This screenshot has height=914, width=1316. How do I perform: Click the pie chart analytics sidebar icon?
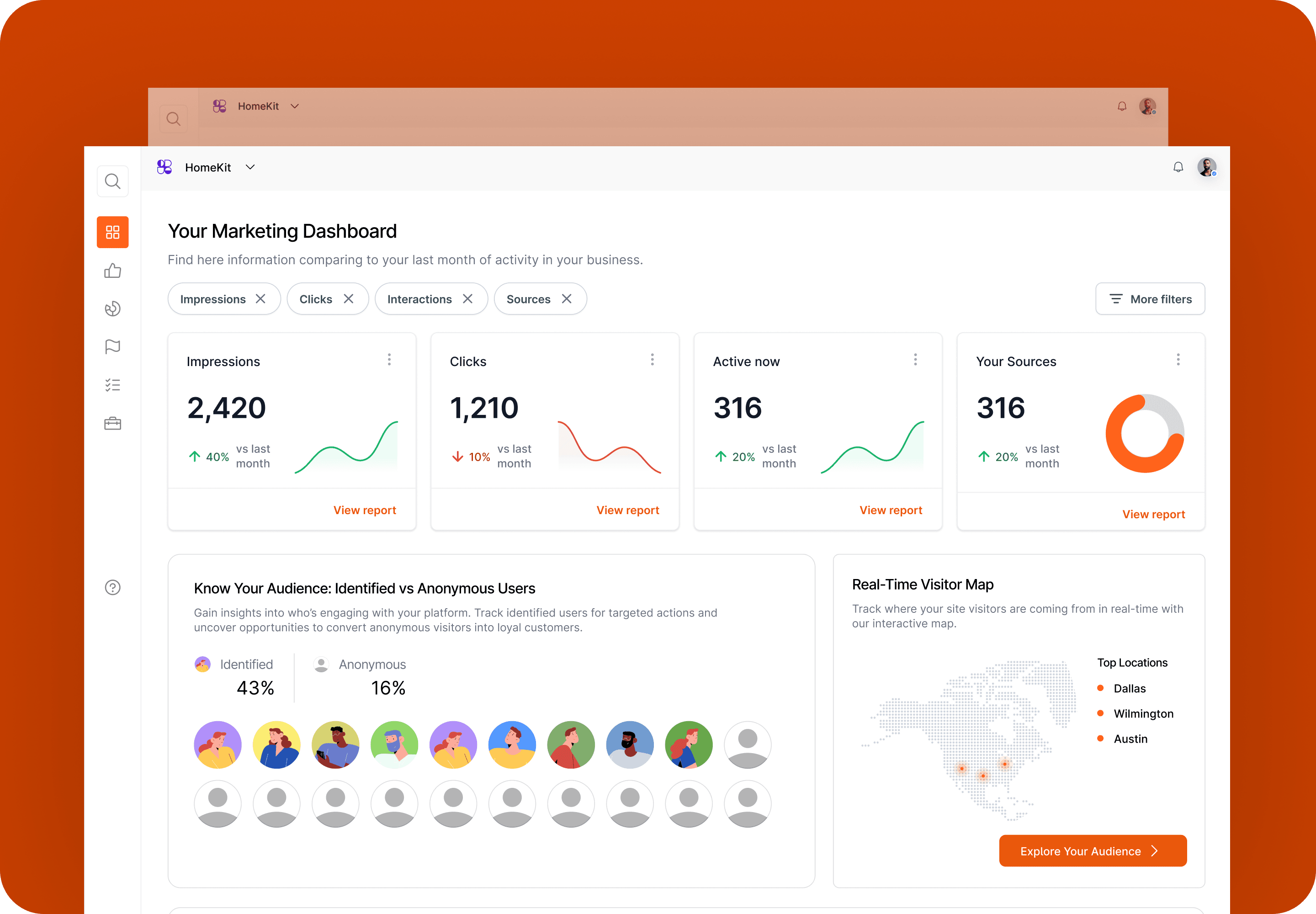click(x=112, y=308)
